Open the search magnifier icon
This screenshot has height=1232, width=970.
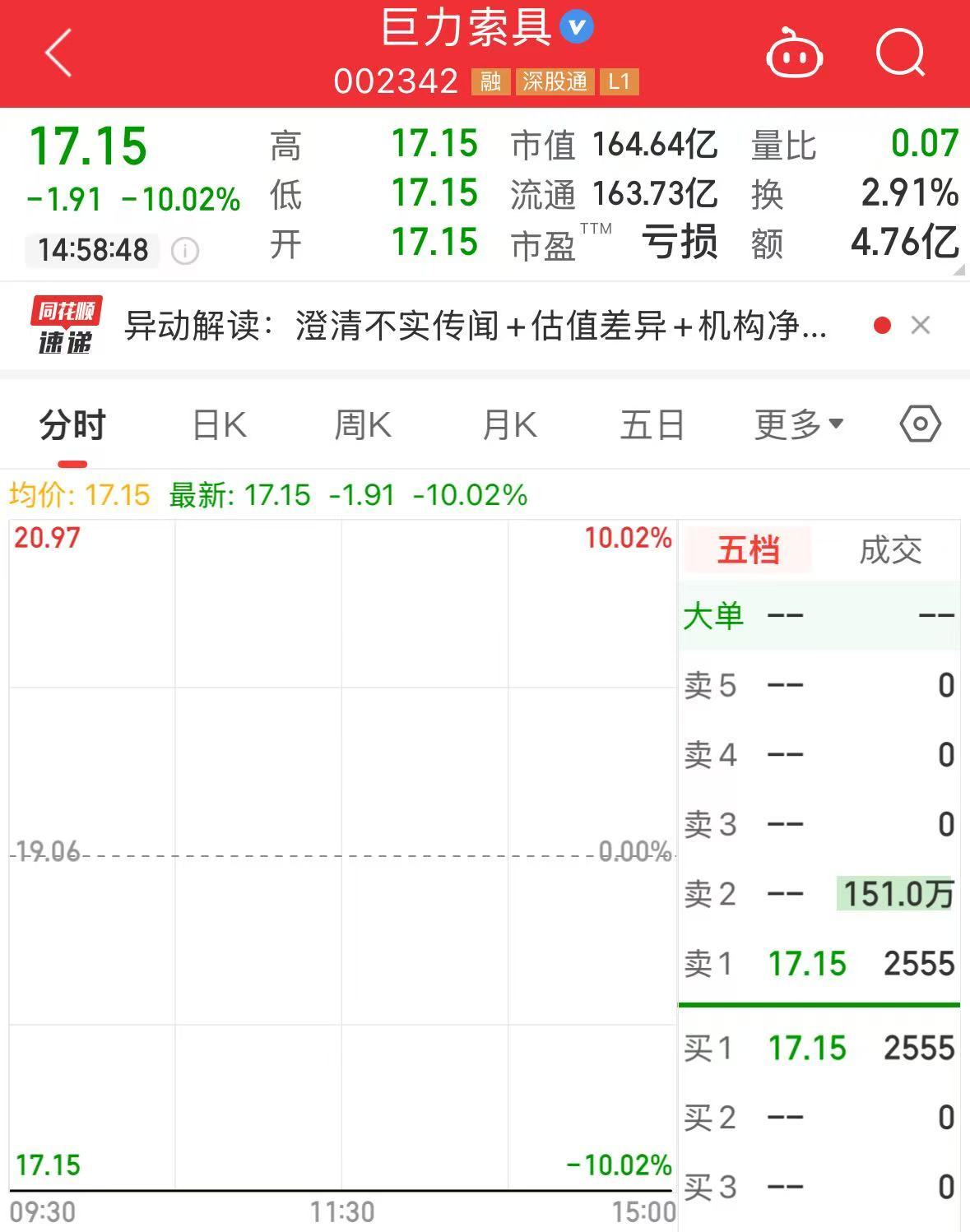(x=901, y=53)
